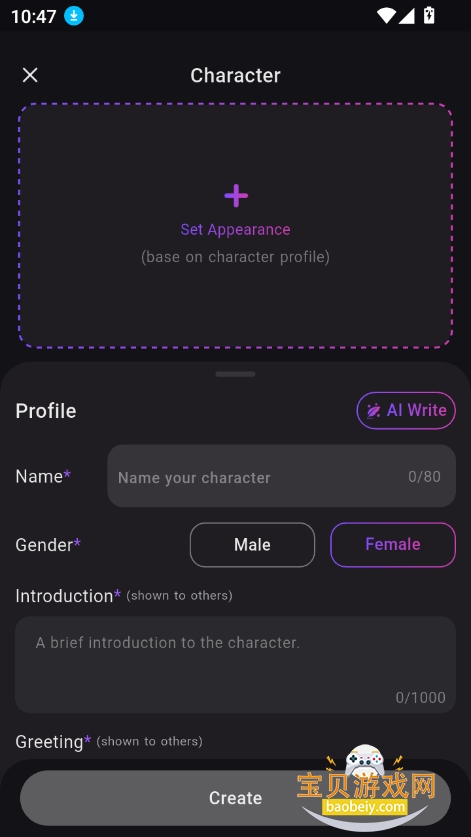This screenshot has height=837, width=471.
Task: Click the AI Write magic wand icon
Action: [373, 410]
